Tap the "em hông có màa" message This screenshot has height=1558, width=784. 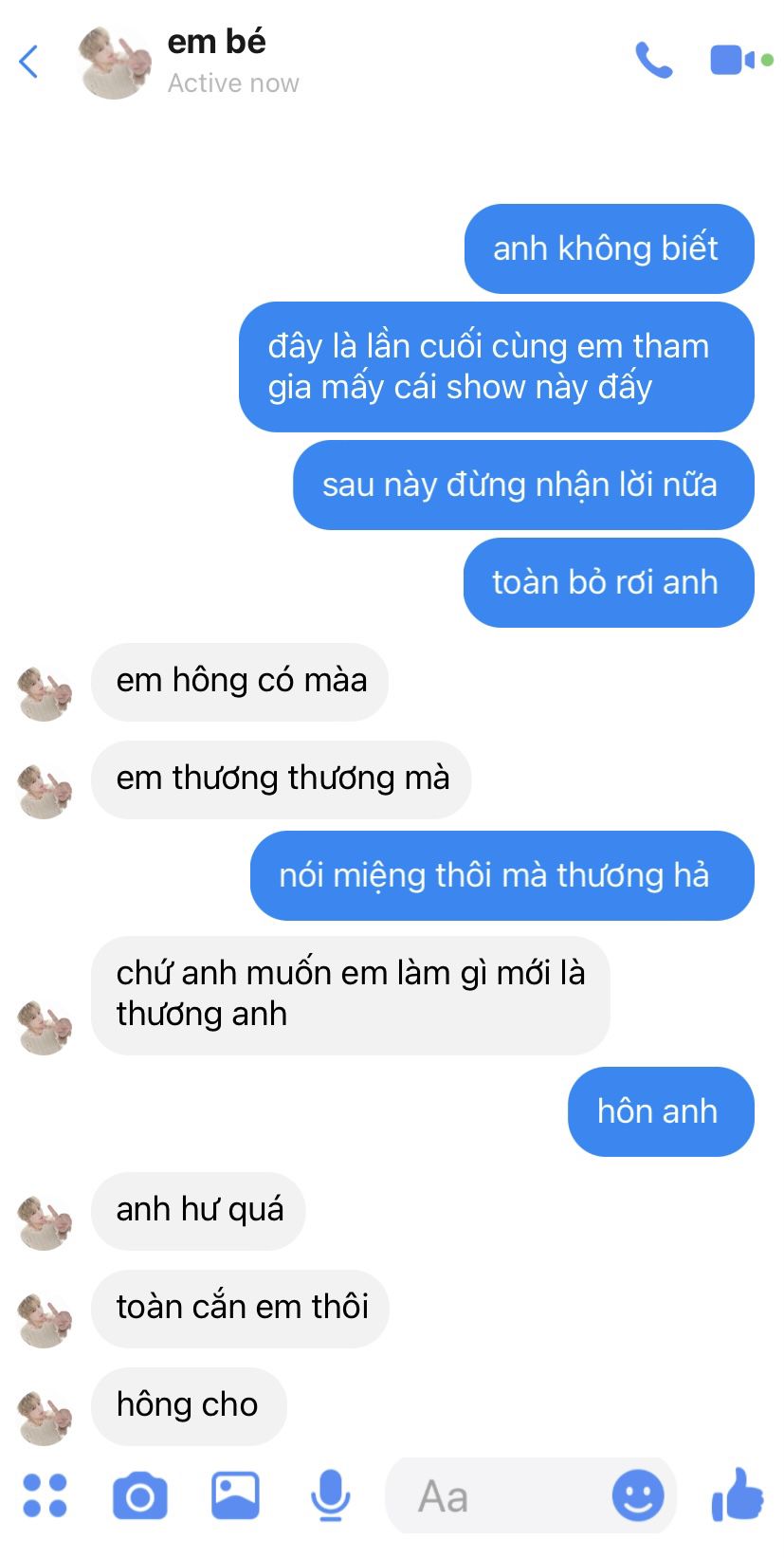pos(240,681)
